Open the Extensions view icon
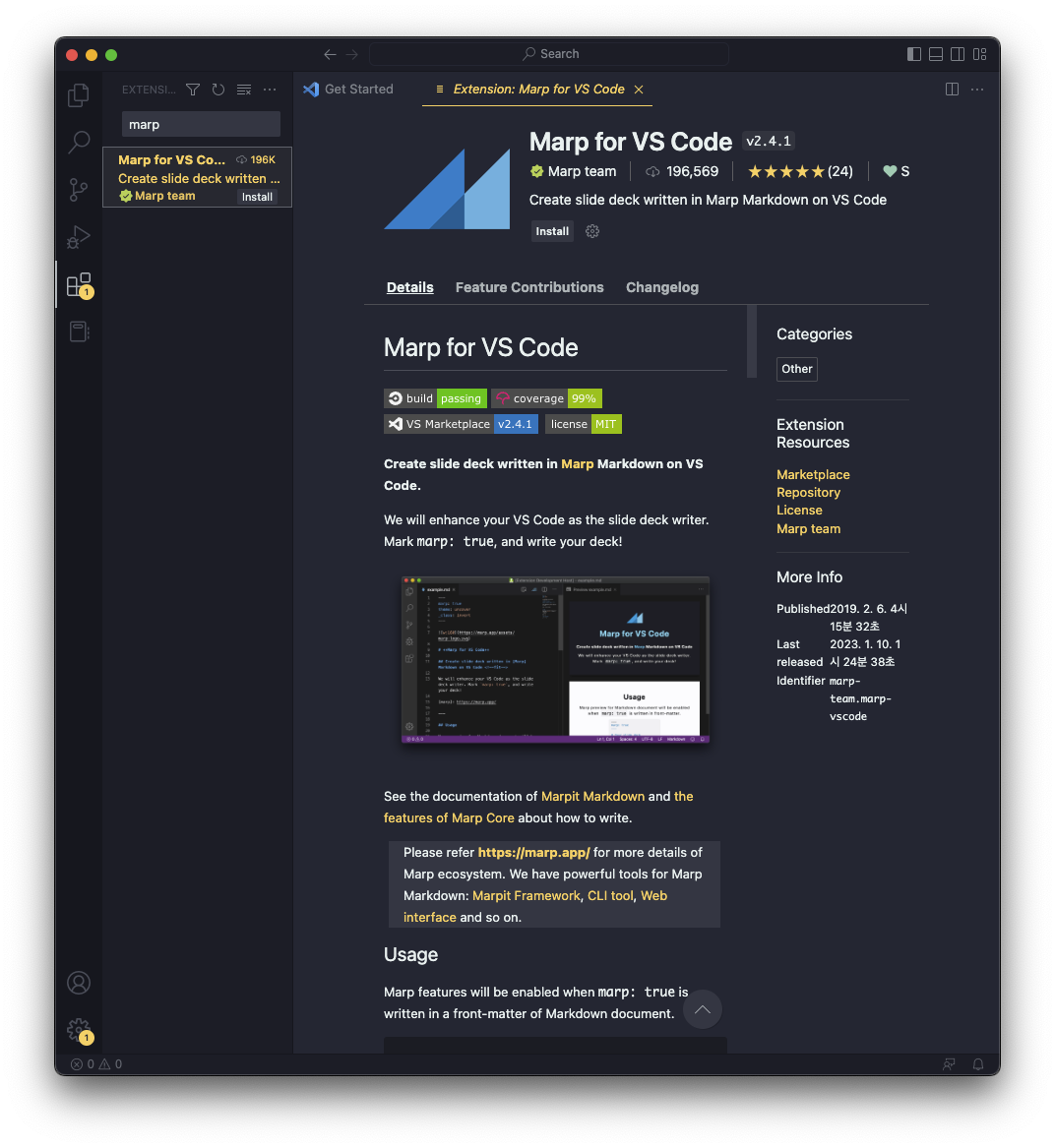Viewport: 1055px width, 1148px height. pyautogui.click(x=79, y=285)
